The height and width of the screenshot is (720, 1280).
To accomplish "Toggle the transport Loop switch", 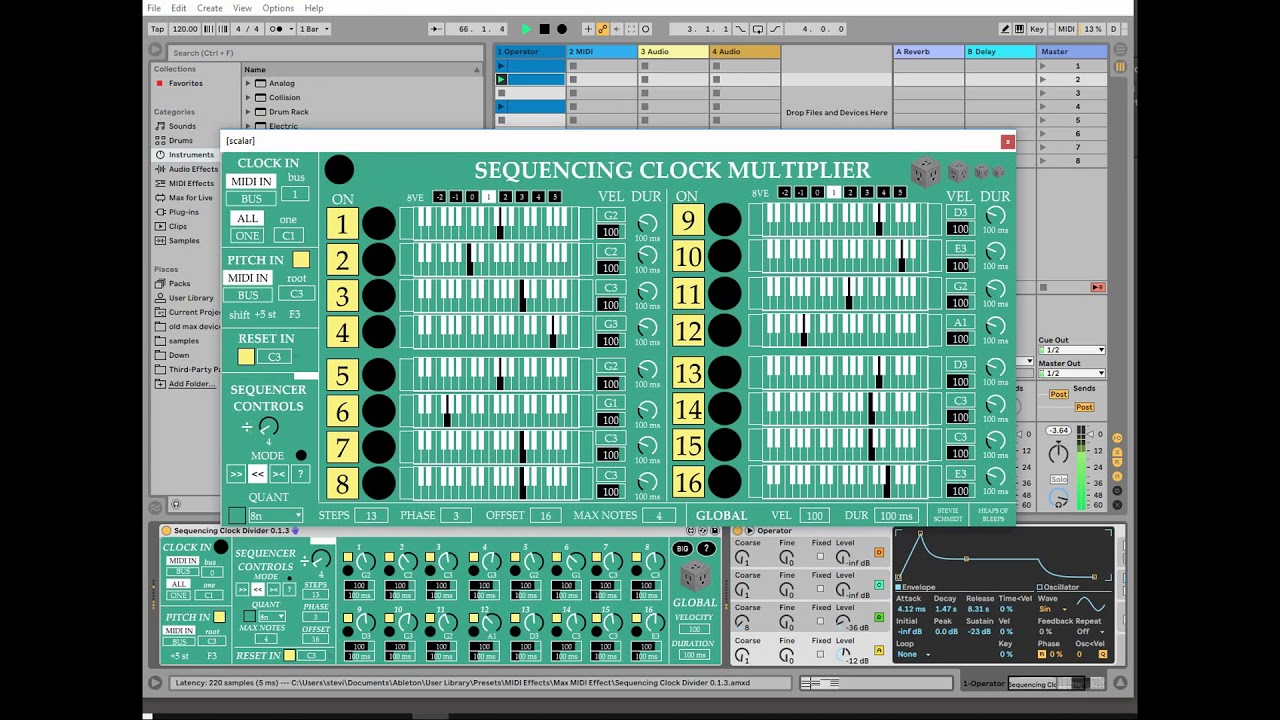I will 757,29.
